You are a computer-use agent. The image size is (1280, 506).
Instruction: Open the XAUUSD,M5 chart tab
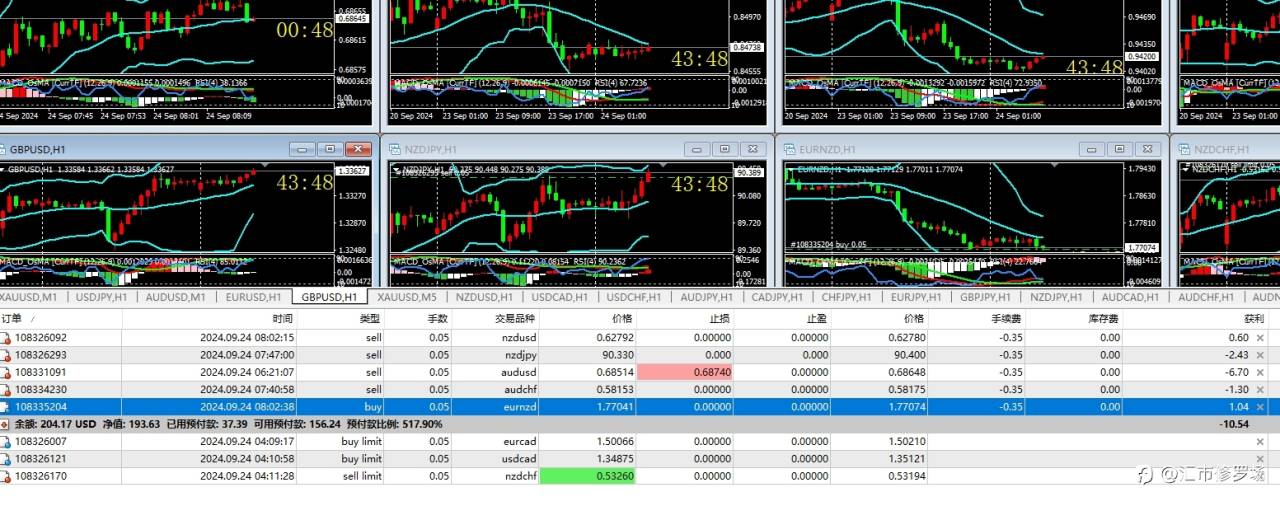[407, 297]
